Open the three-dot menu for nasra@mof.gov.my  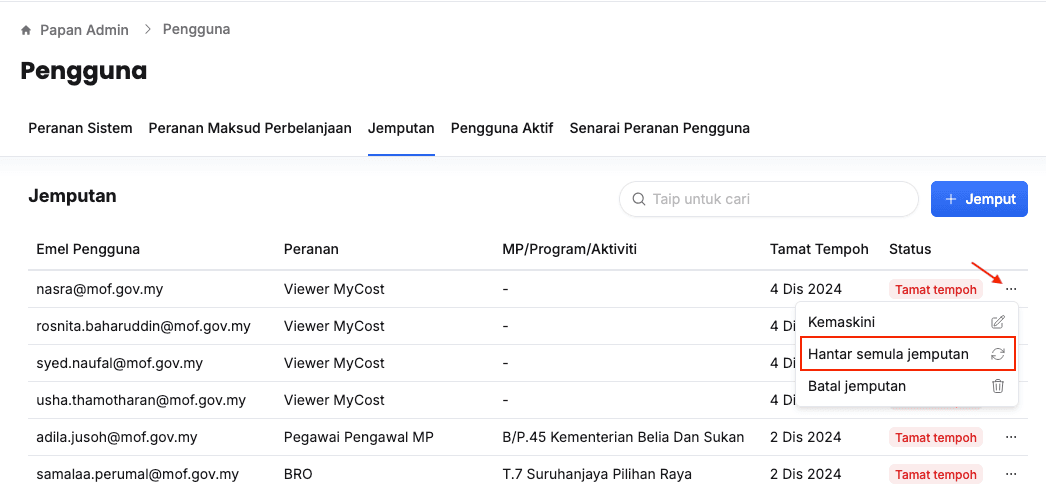(x=1011, y=289)
